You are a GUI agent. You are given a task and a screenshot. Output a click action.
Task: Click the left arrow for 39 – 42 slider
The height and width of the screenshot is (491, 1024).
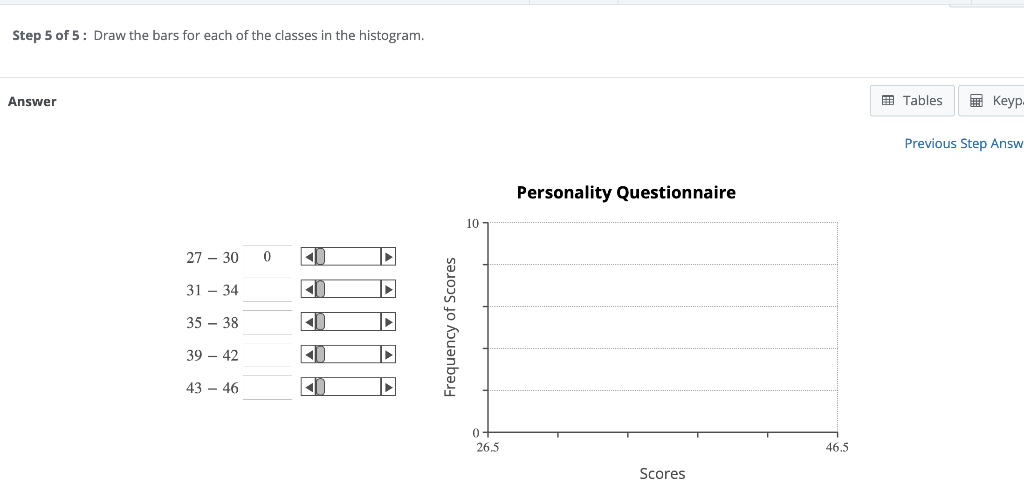308,355
